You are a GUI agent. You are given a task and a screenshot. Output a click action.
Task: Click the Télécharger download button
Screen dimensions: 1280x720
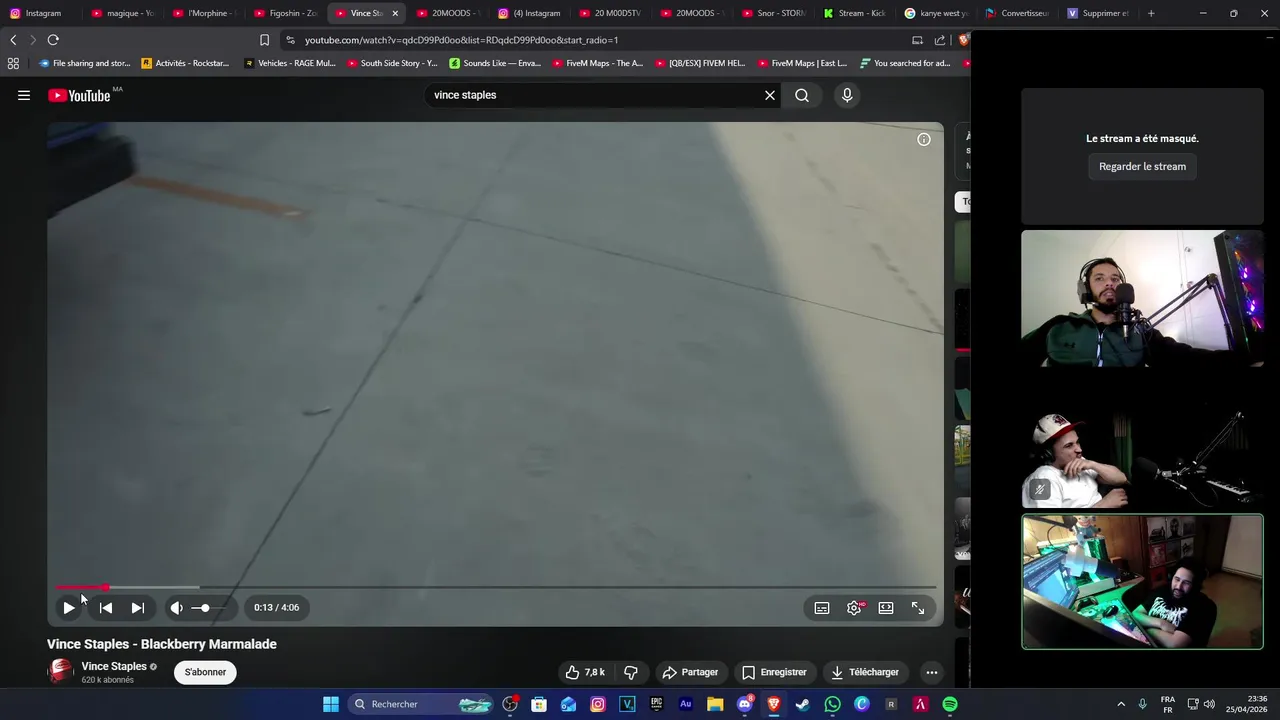coord(865,672)
